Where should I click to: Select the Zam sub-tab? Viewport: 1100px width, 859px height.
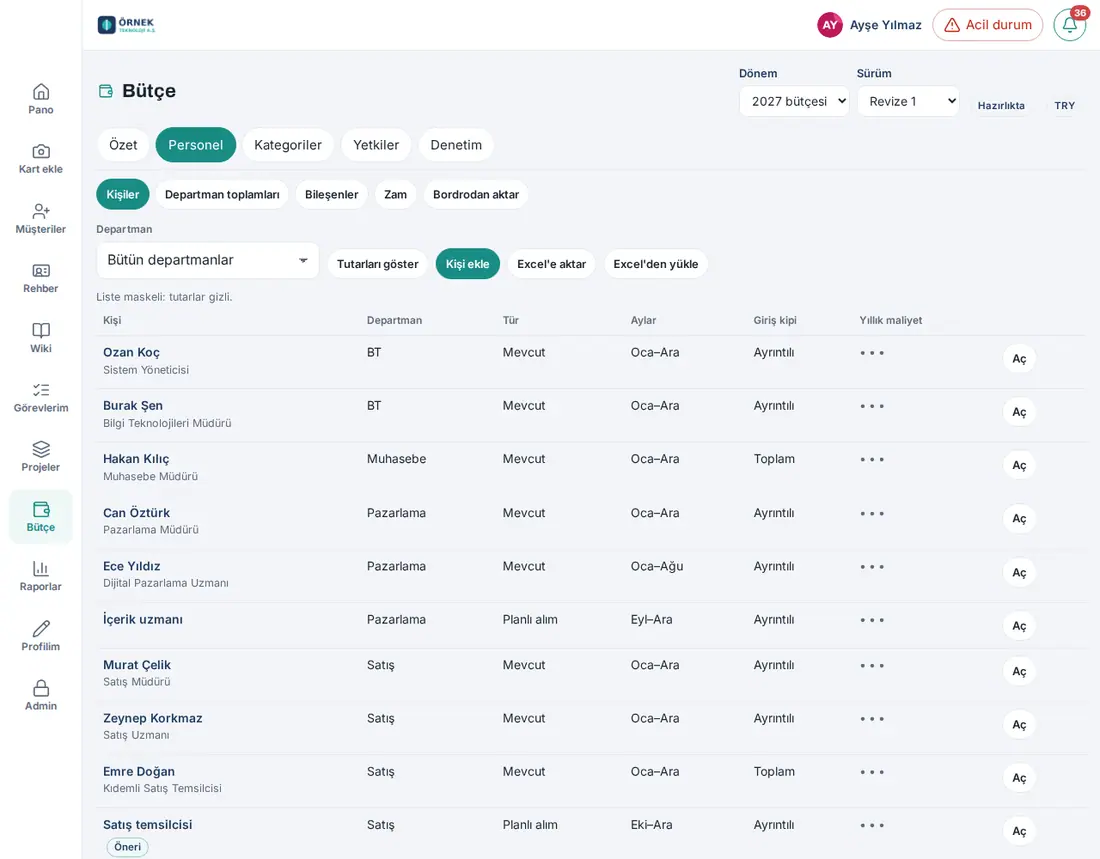tap(396, 194)
